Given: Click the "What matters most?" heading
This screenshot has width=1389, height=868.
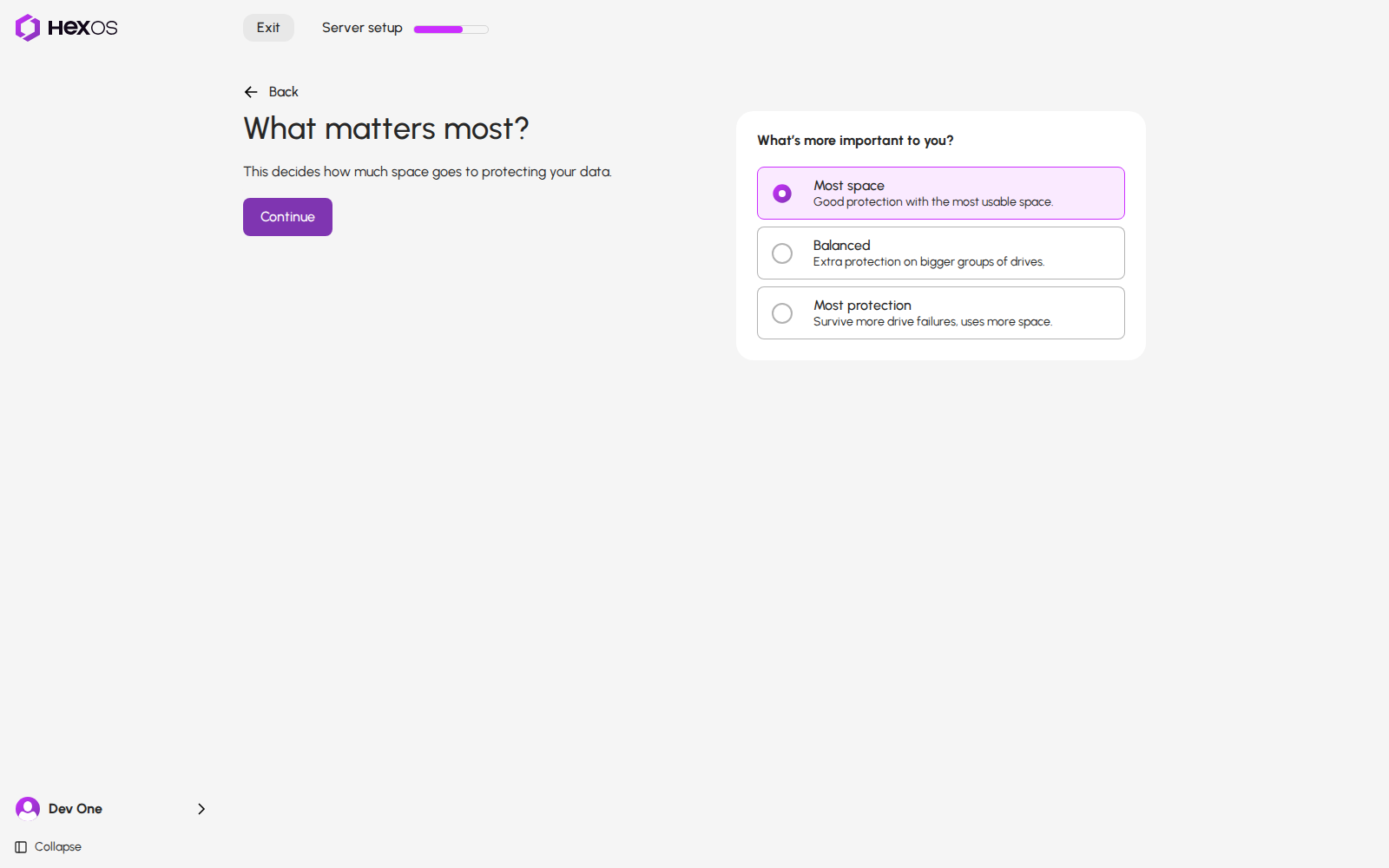Looking at the screenshot, I should tap(386, 128).
